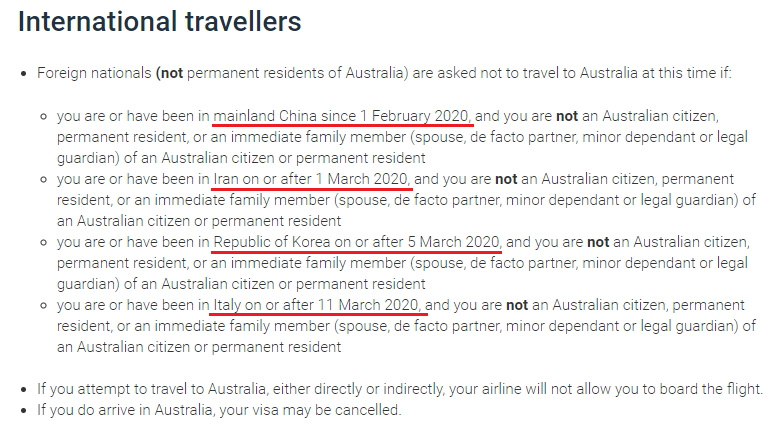Click the bold 'not' in the Italy item
The height and width of the screenshot is (434, 775).
point(517,305)
